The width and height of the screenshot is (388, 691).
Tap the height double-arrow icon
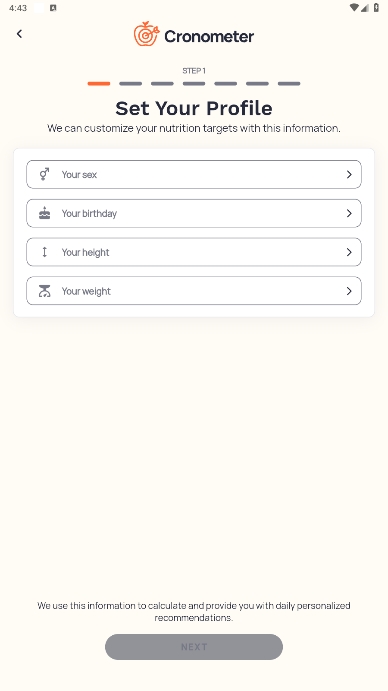pos(44,252)
